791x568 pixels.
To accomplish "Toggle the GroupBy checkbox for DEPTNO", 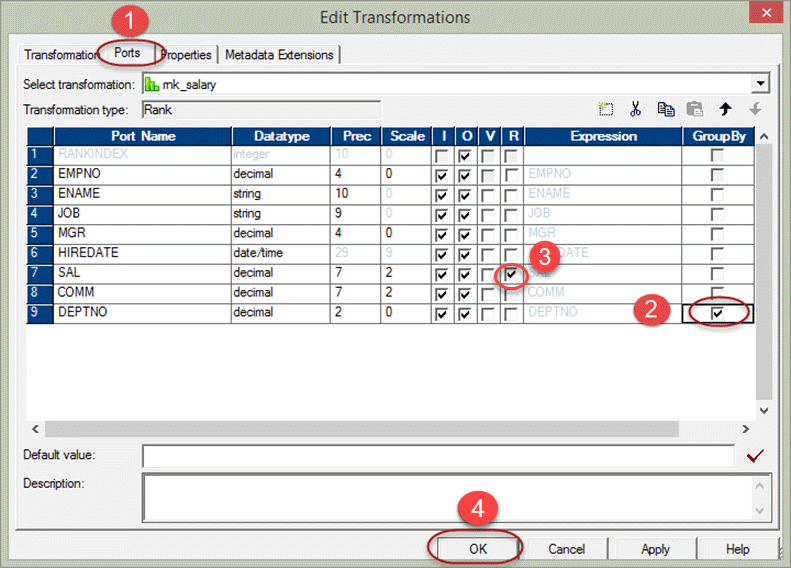I will [x=717, y=313].
